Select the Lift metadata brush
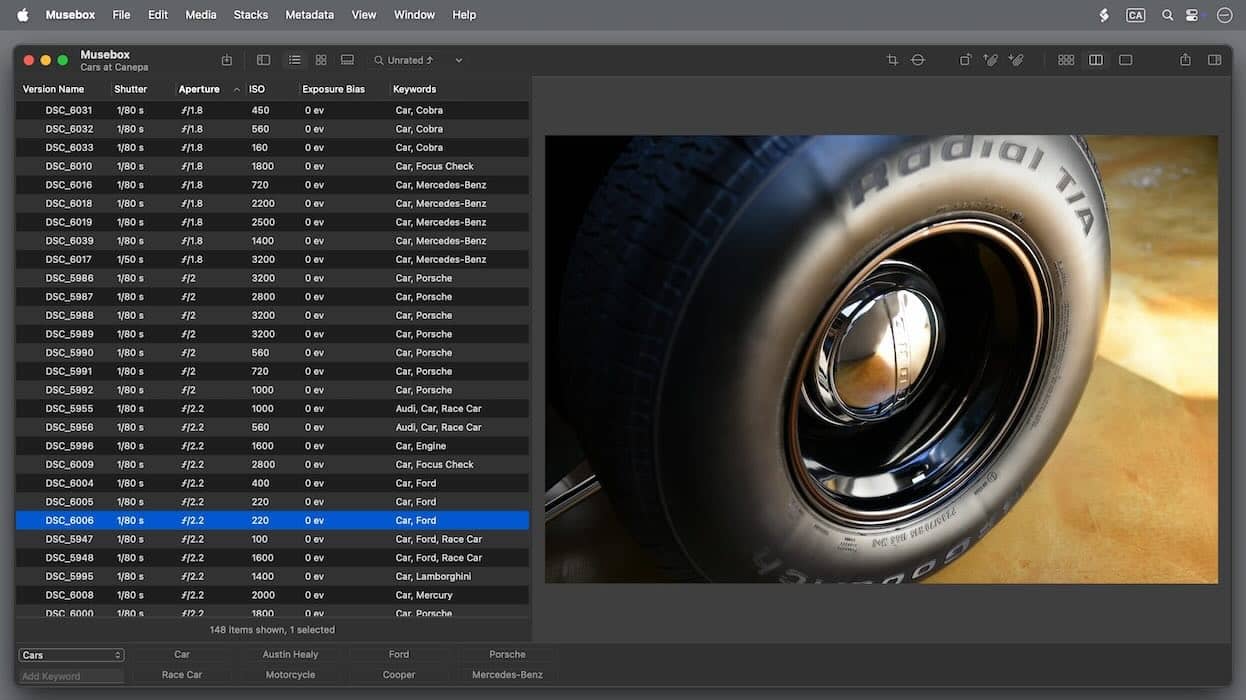The width and height of the screenshot is (1246, 700). (x=990, y=60)
